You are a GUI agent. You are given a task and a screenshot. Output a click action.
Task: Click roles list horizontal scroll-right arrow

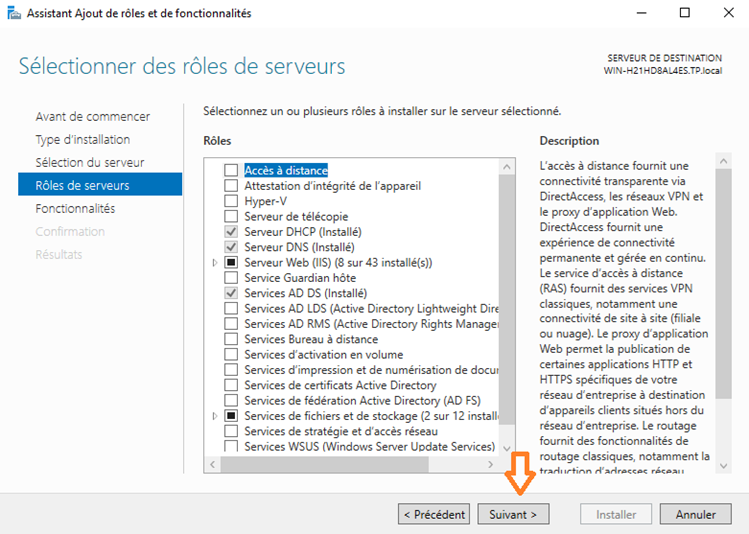[491, 464]
